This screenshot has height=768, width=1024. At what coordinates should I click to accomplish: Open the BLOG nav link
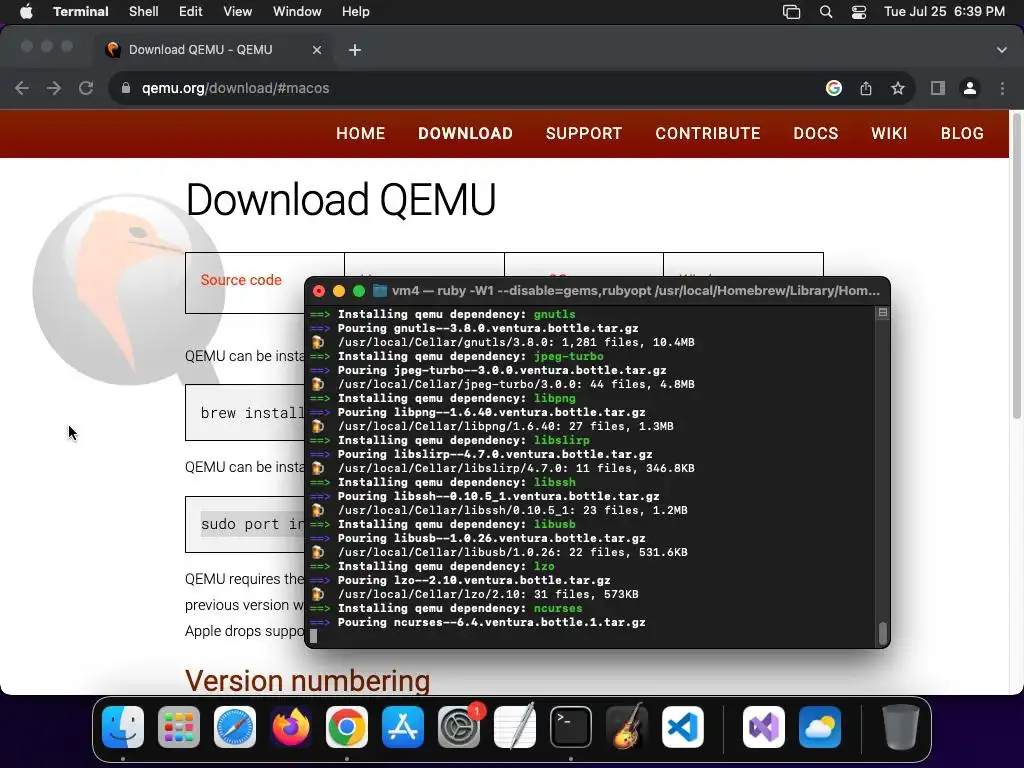[x=962, y=133]
